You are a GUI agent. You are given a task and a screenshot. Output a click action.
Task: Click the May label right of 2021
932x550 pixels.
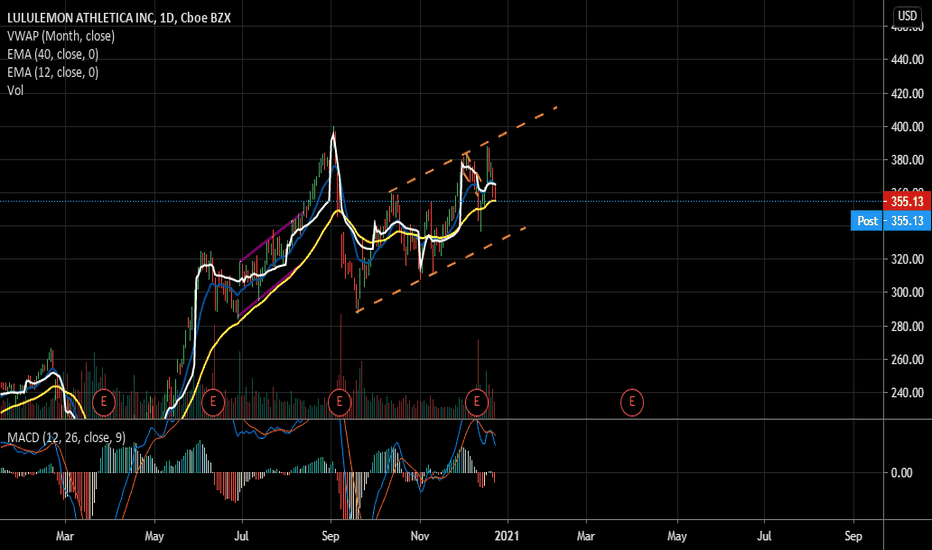676,536
